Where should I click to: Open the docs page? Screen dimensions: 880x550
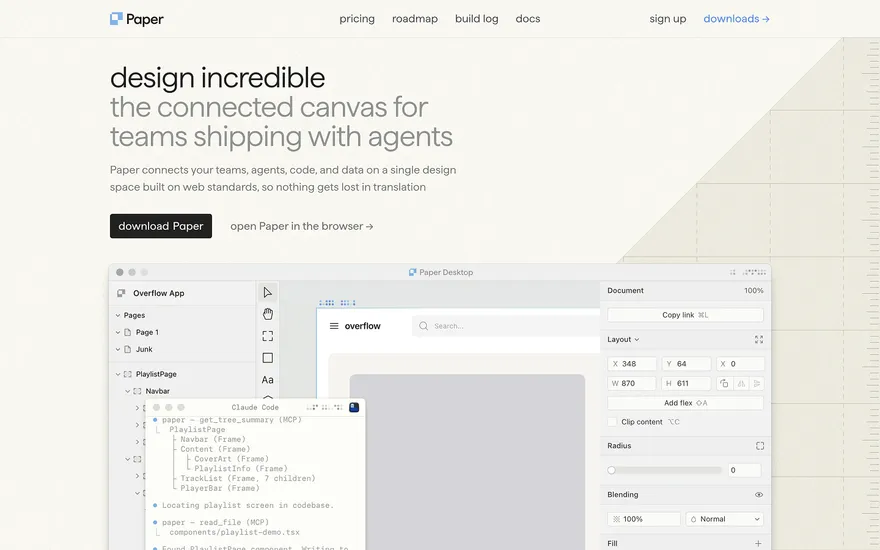coord(528,19)
